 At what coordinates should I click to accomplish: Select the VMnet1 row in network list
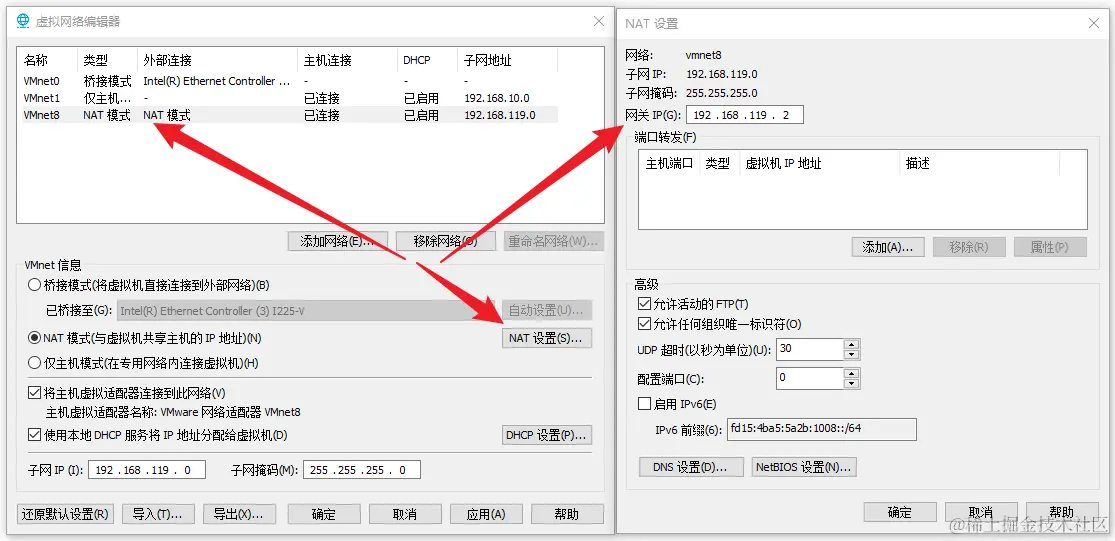point(289,98)
